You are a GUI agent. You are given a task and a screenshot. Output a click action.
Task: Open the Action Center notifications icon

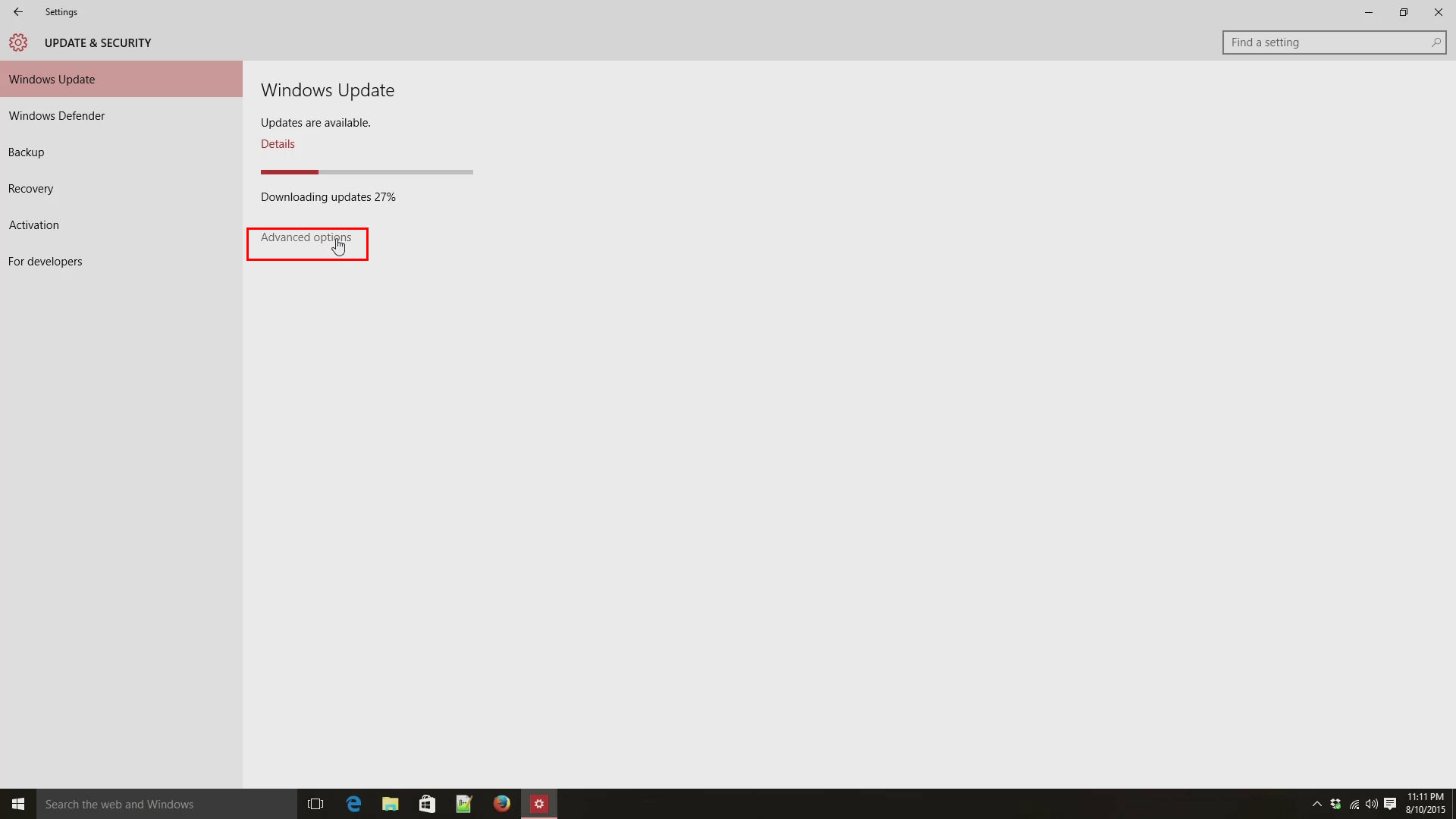pos(1390,804)
